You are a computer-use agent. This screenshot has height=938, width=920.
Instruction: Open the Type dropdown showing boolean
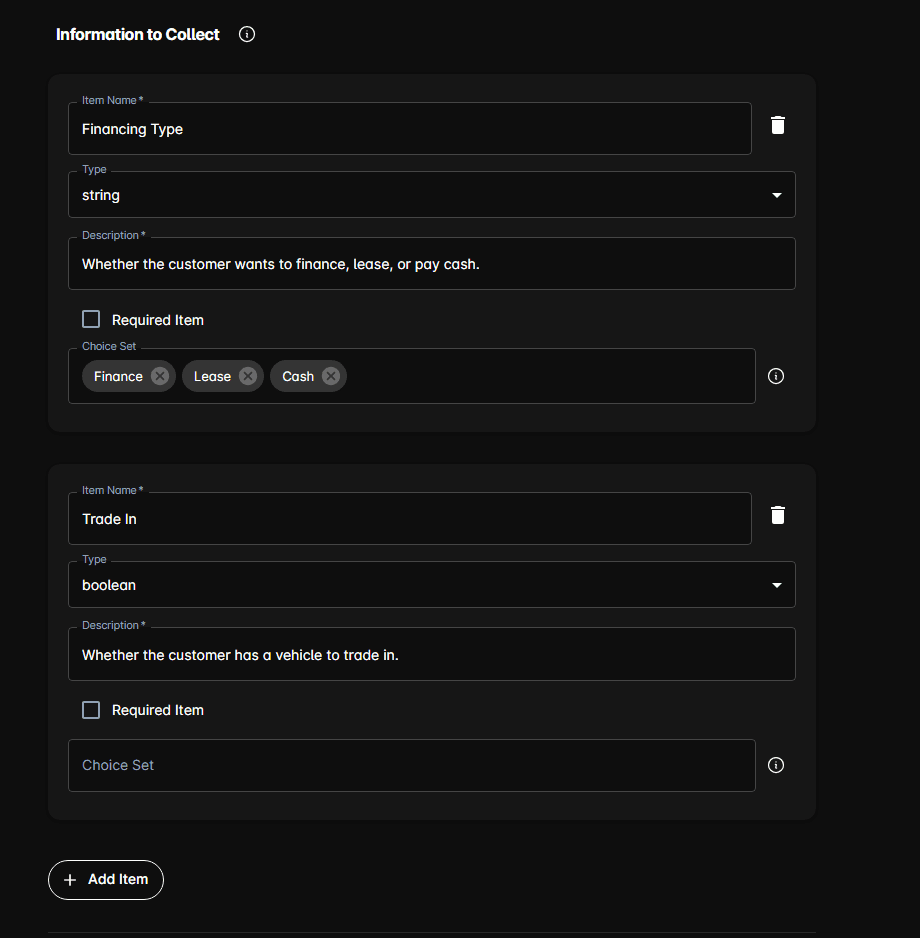tap(432, 585)
